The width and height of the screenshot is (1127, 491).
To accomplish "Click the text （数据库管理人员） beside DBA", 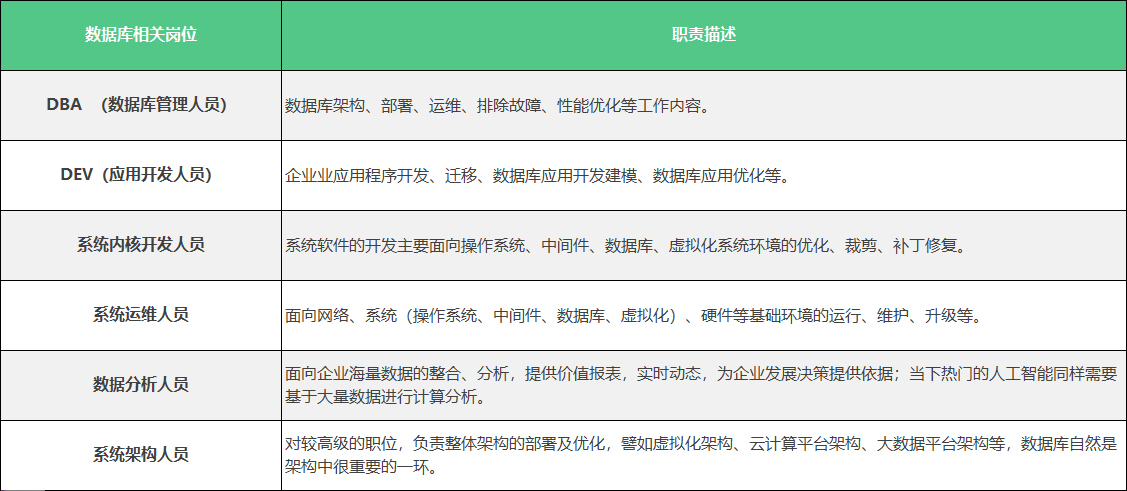I will 164,104.
